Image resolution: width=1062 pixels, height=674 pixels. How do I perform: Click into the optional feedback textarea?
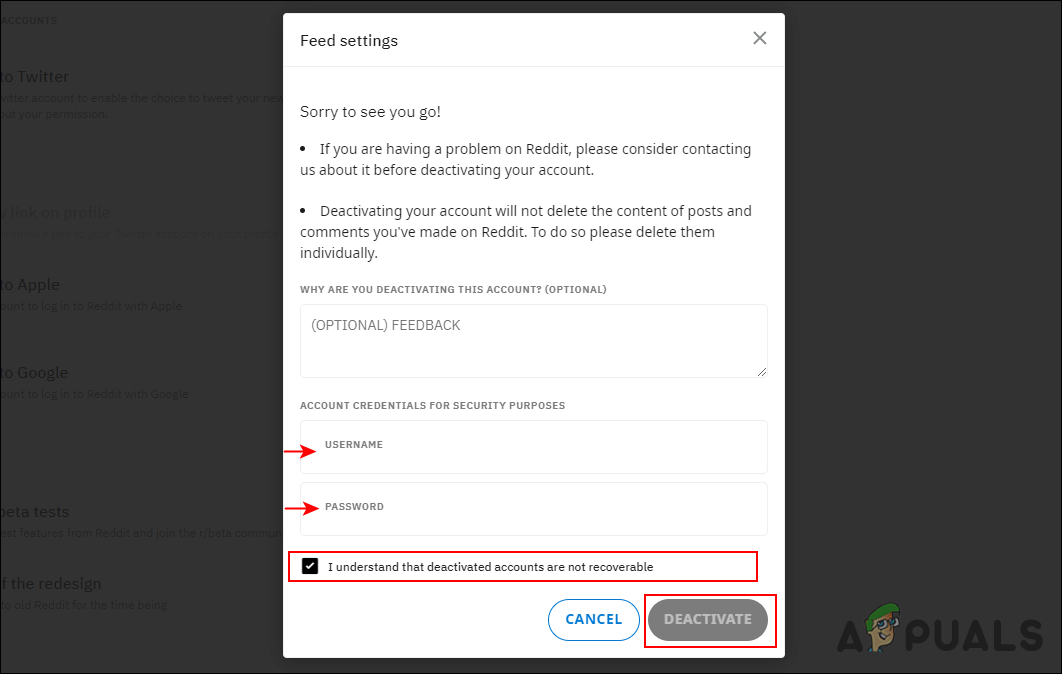coord(533,340)
